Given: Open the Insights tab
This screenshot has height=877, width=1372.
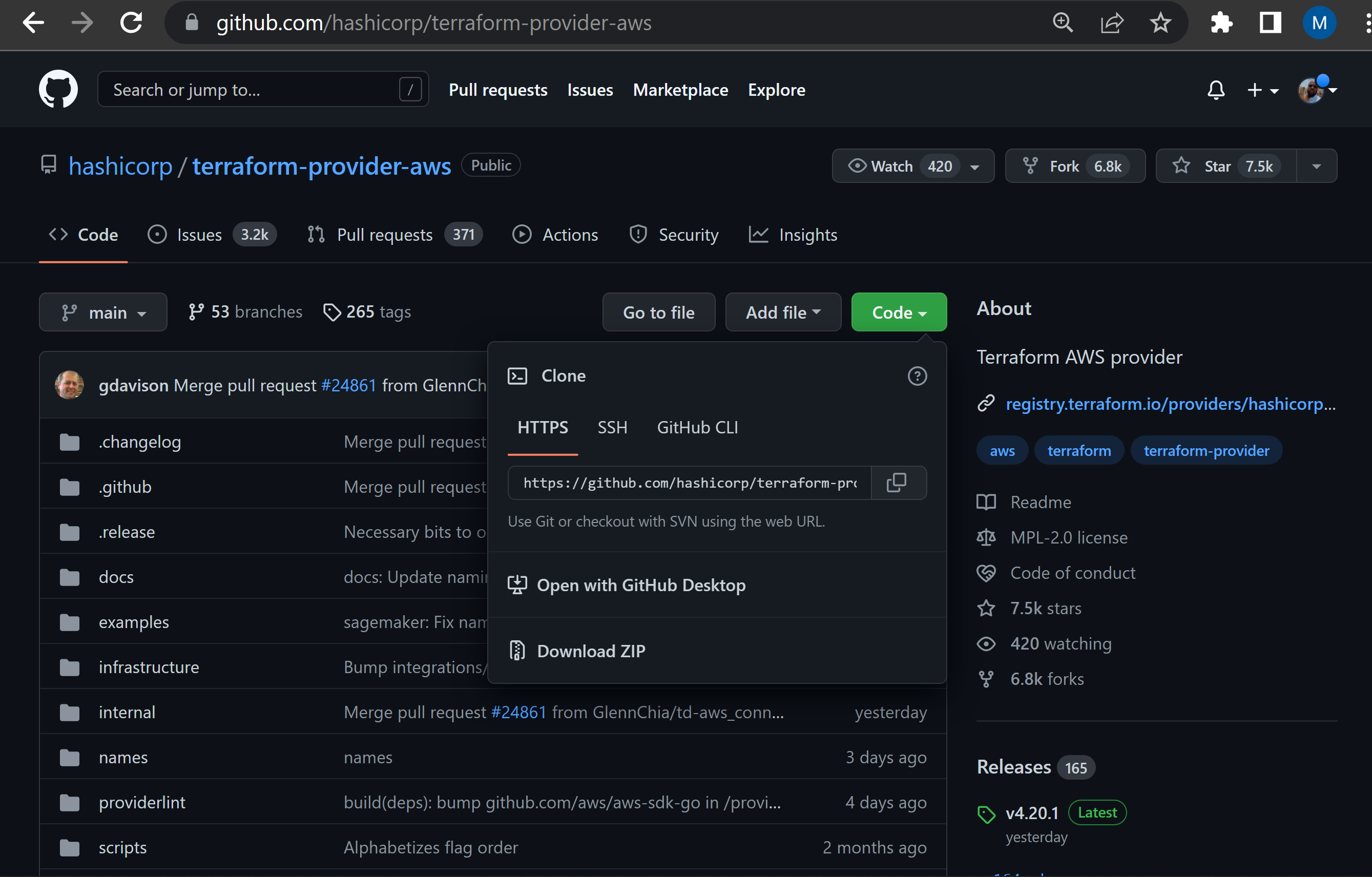Looking at the screenshot, I should (793, 235).
